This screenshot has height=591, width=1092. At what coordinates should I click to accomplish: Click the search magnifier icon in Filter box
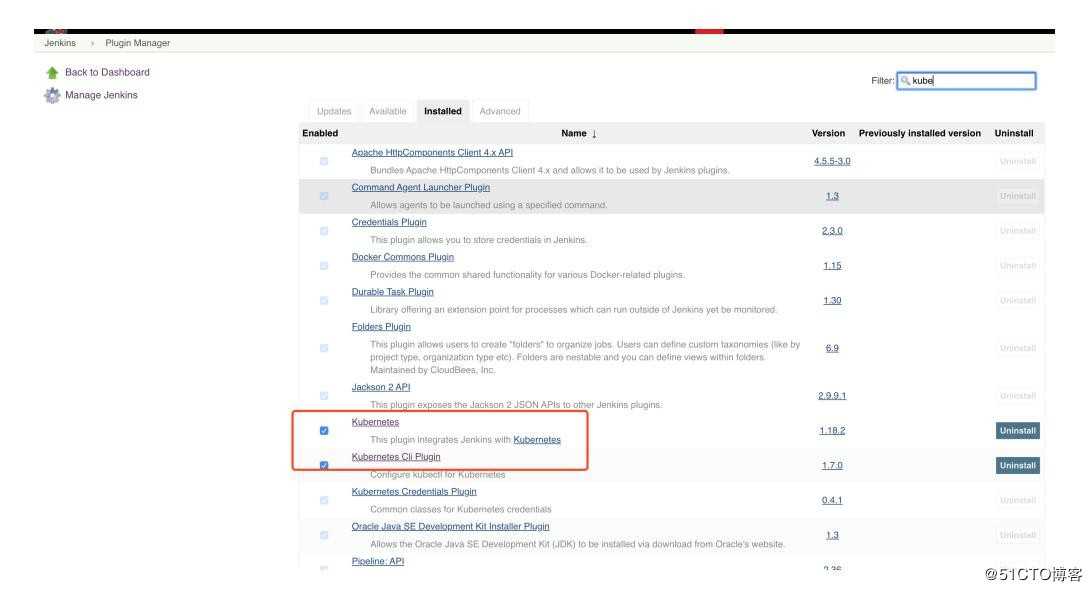tap(905, 81)
